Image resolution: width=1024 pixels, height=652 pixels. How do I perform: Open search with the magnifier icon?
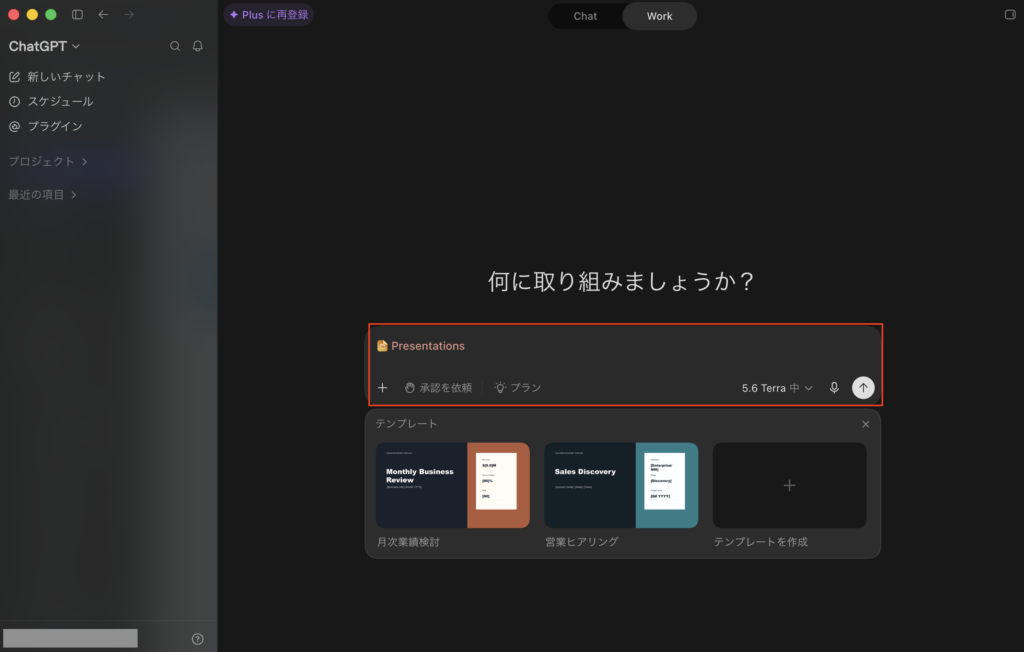tap(175, 46)
